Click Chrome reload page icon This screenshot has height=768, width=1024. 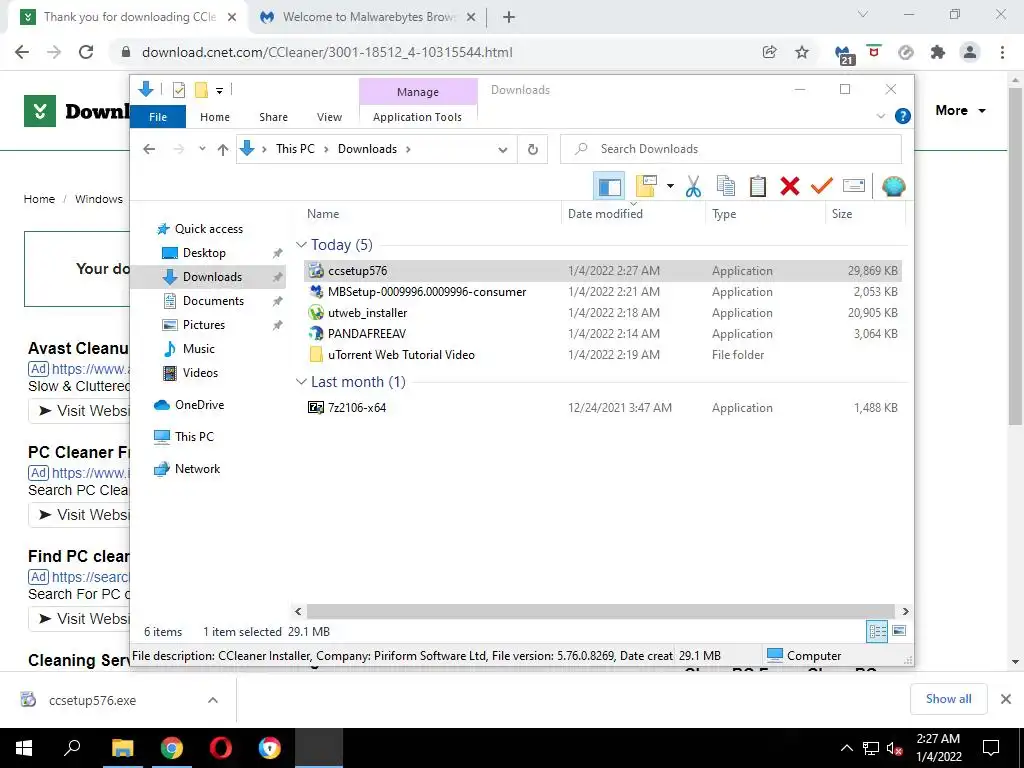[x=86, y=52]
